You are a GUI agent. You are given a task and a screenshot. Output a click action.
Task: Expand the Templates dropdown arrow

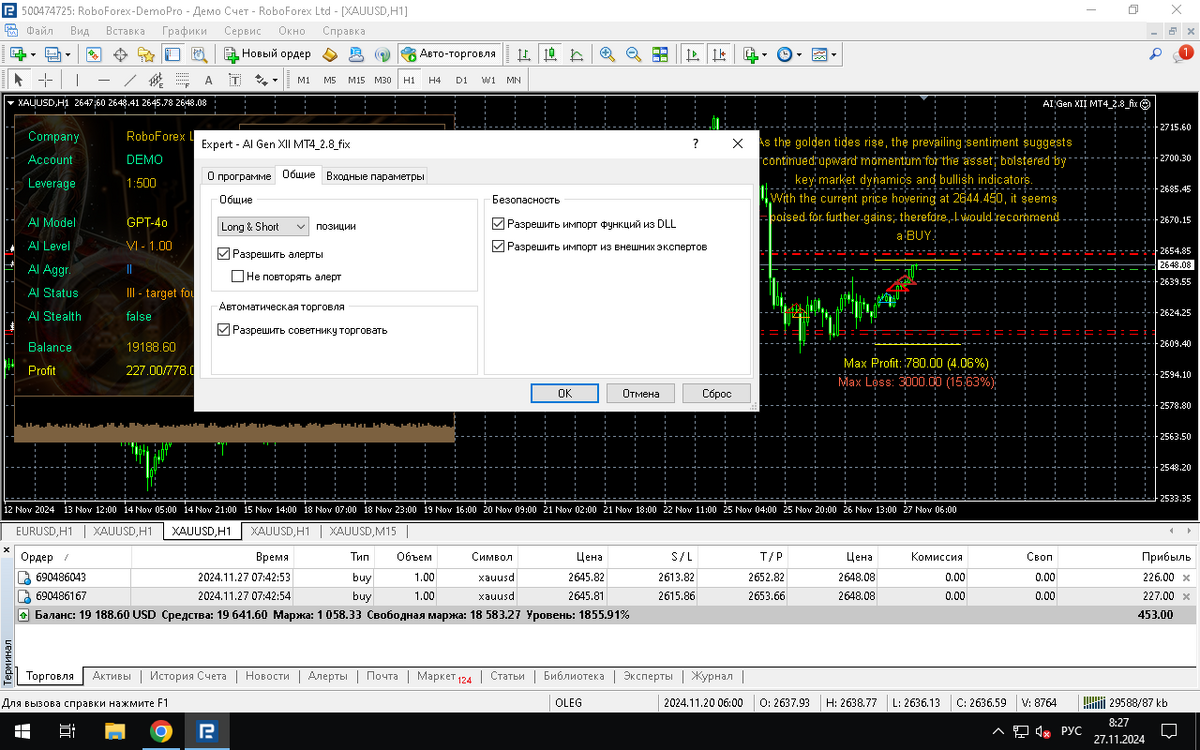(x=833, y=54)
